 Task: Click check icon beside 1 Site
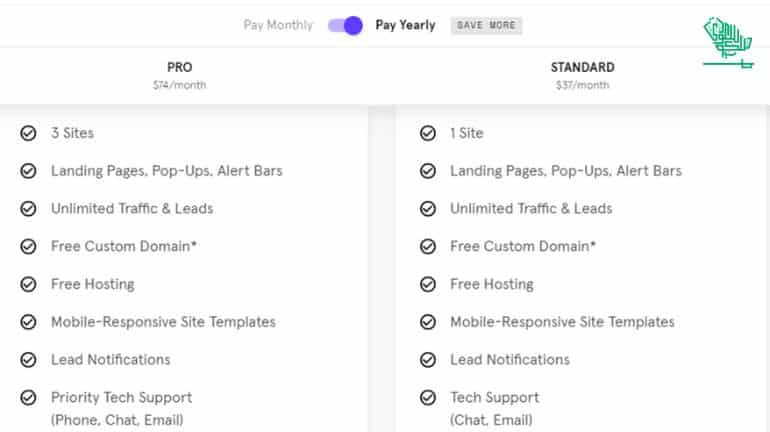click(428, 133)
